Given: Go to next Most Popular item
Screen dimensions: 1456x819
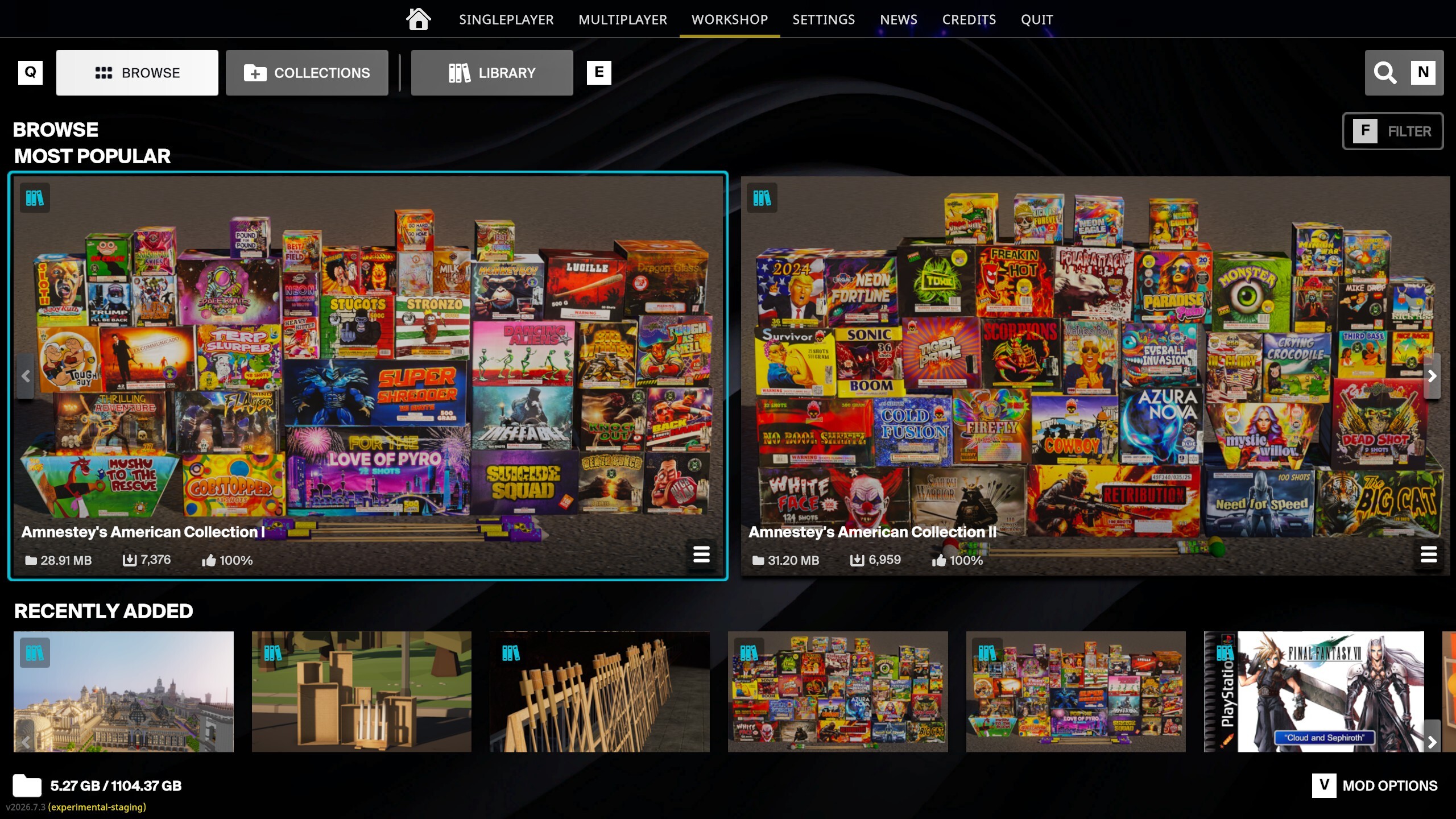Looking at the screenshot, I should coord(1432,376).
